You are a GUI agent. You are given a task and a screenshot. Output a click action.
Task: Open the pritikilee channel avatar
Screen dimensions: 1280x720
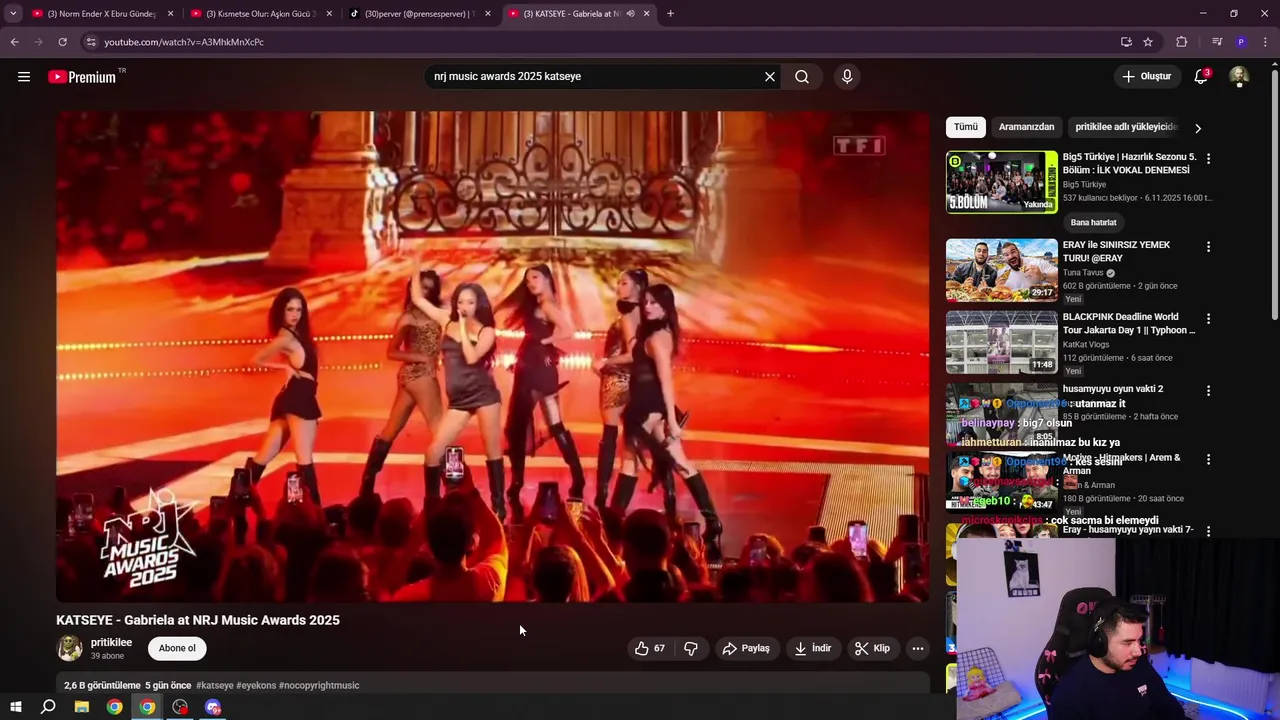[x=70, y=648]
